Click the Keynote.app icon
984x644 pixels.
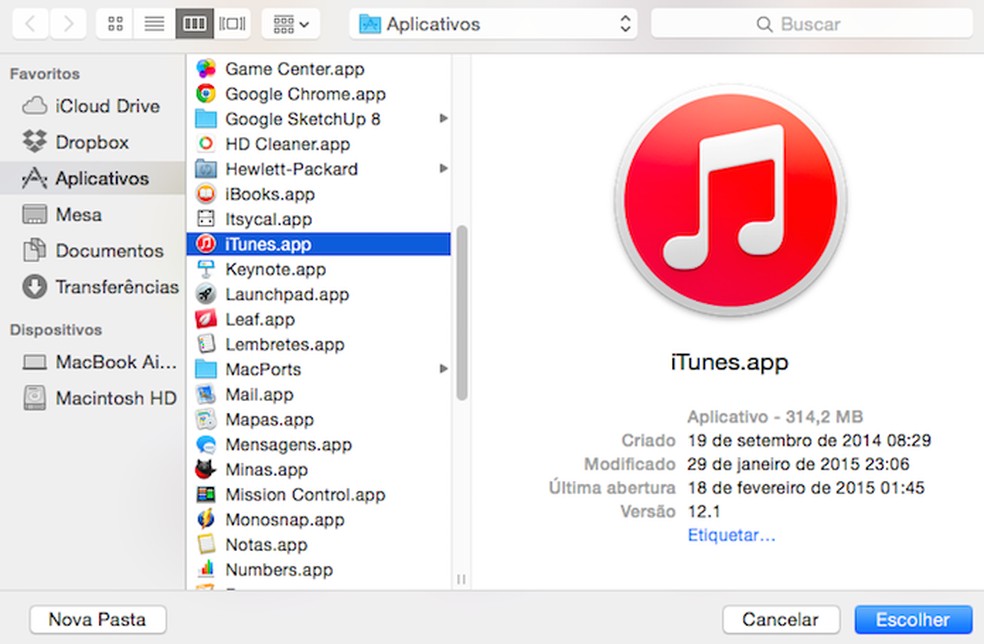click(x=206, y=269)
